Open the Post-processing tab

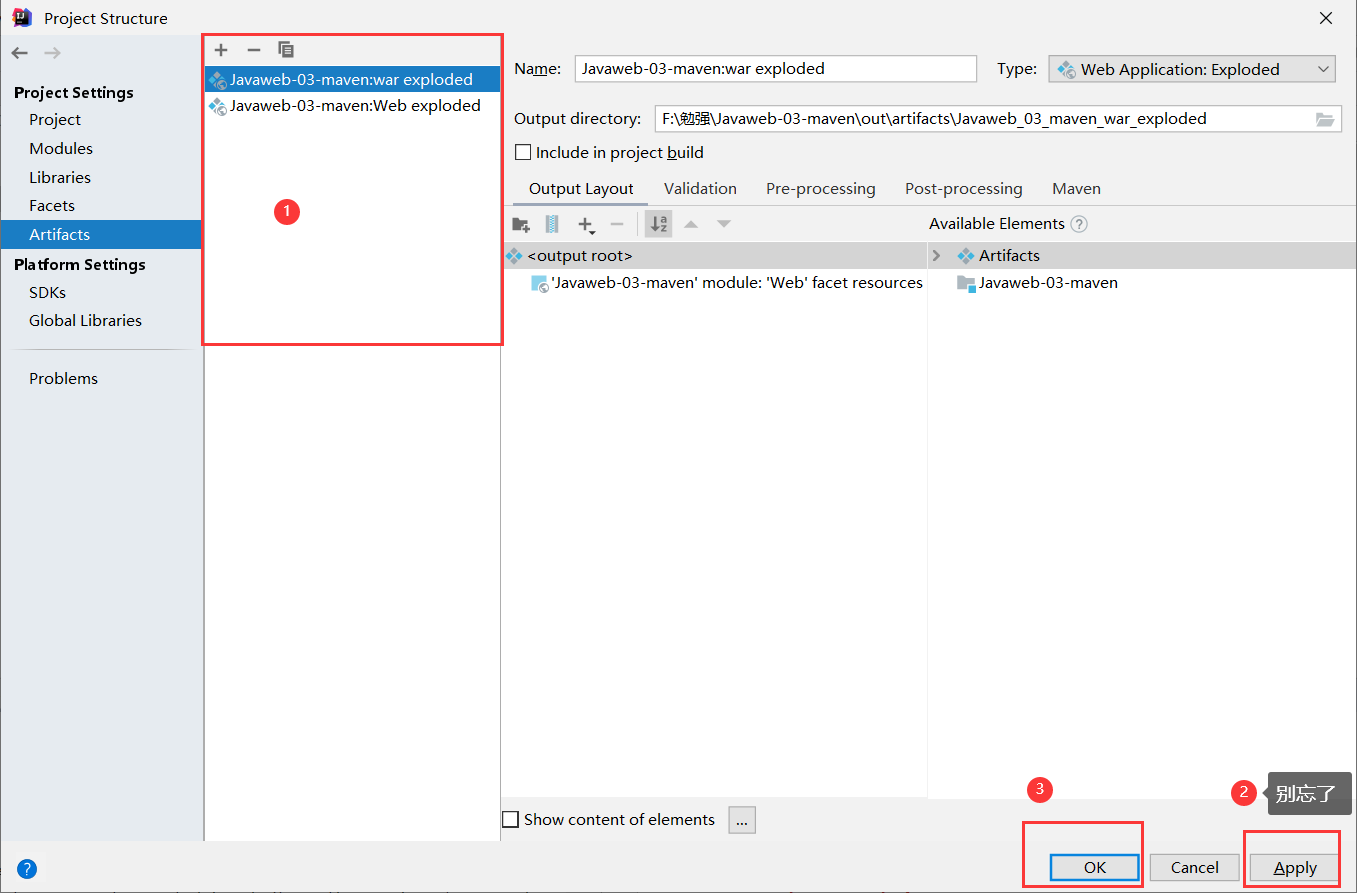pyautogui.click(x=964, y=189)
